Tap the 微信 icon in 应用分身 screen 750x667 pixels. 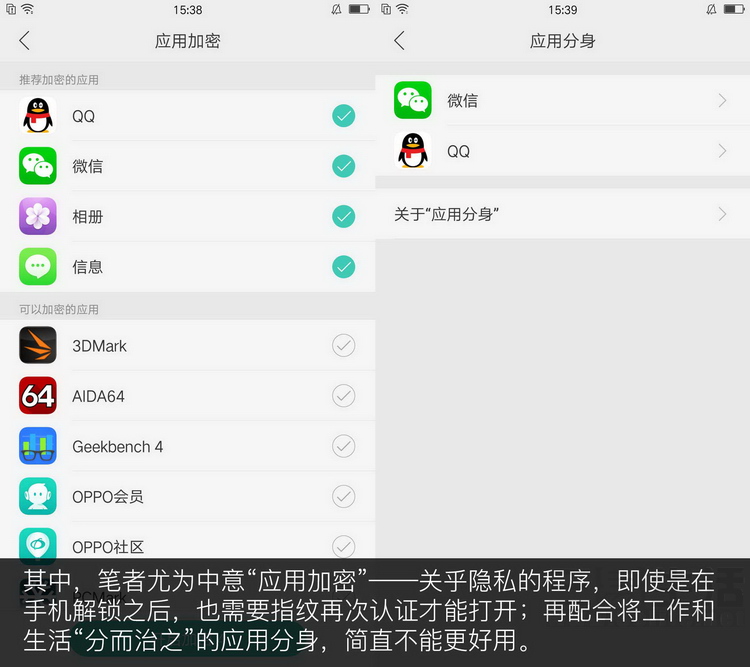tap(413, 100)
